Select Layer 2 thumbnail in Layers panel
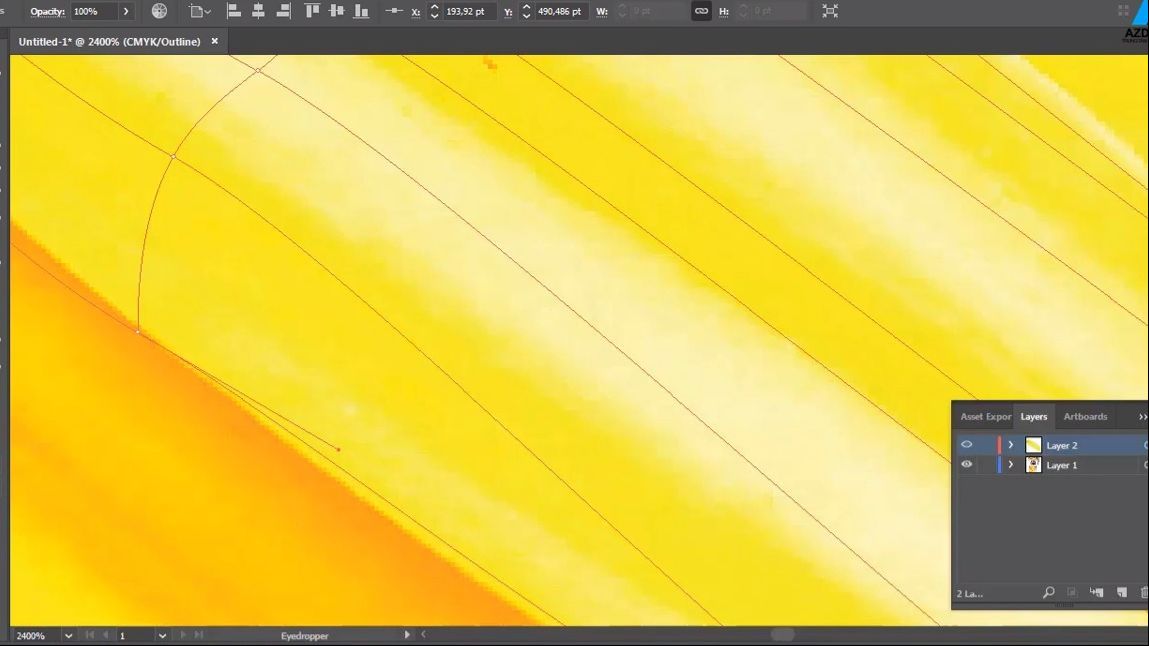 click(x=1033, y=445)
